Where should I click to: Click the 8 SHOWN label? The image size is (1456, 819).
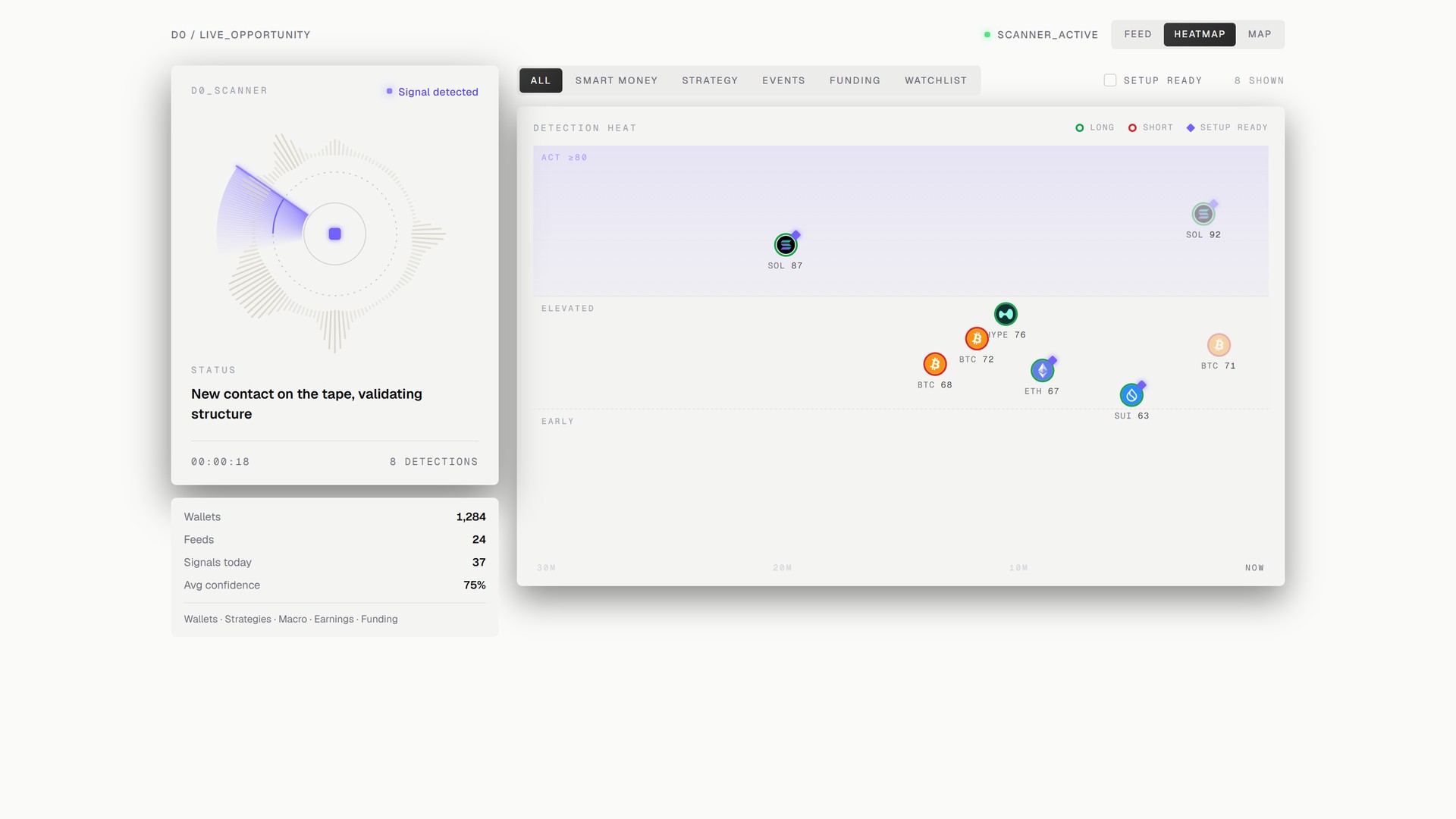click(1259, 80)
